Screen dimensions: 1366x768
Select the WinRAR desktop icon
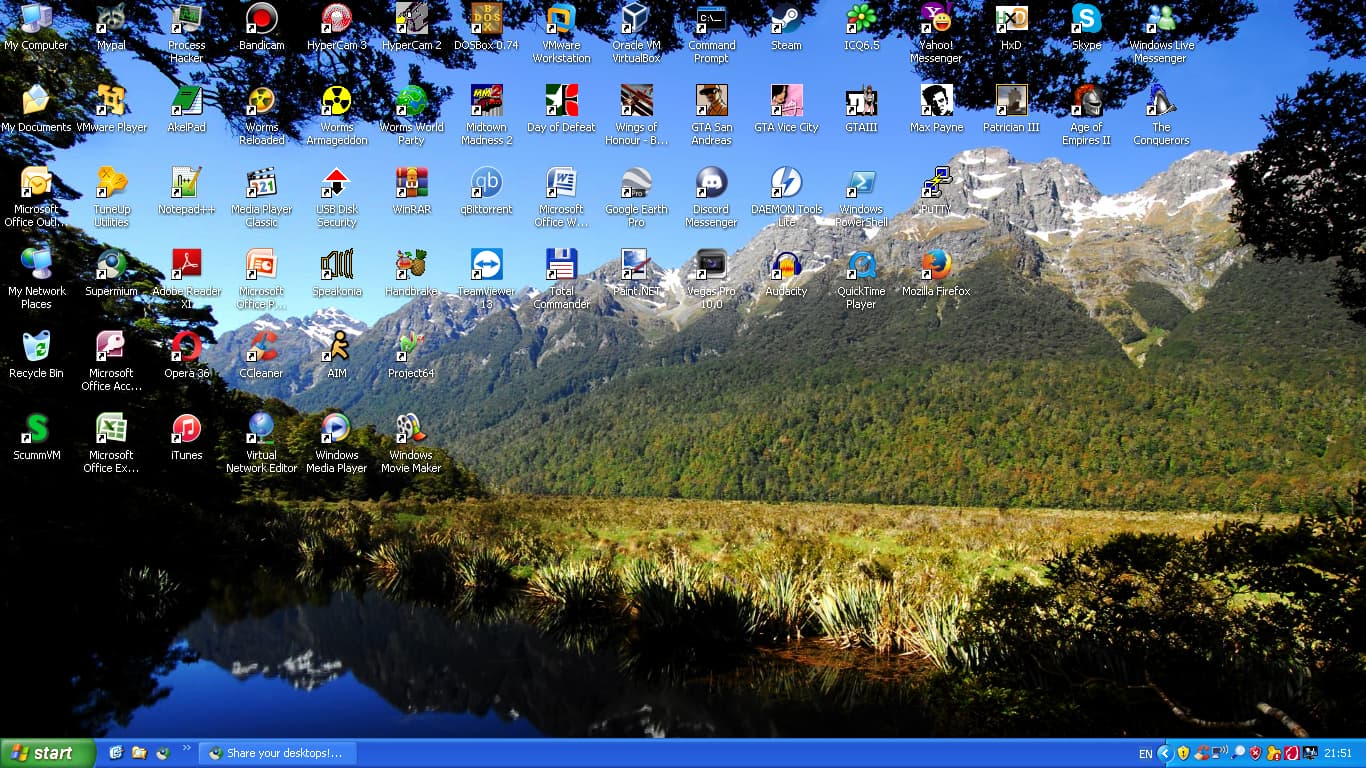(x=411, y=184)
